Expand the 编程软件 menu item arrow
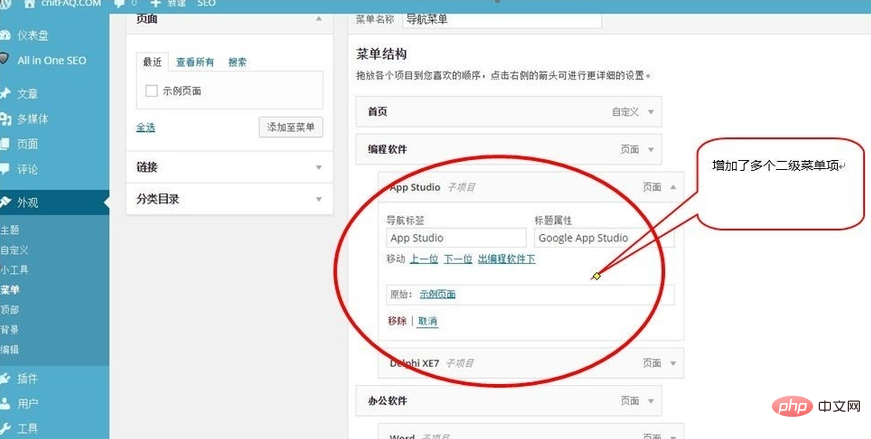Screen dimensions: 871x439 [x=651, y=149]
